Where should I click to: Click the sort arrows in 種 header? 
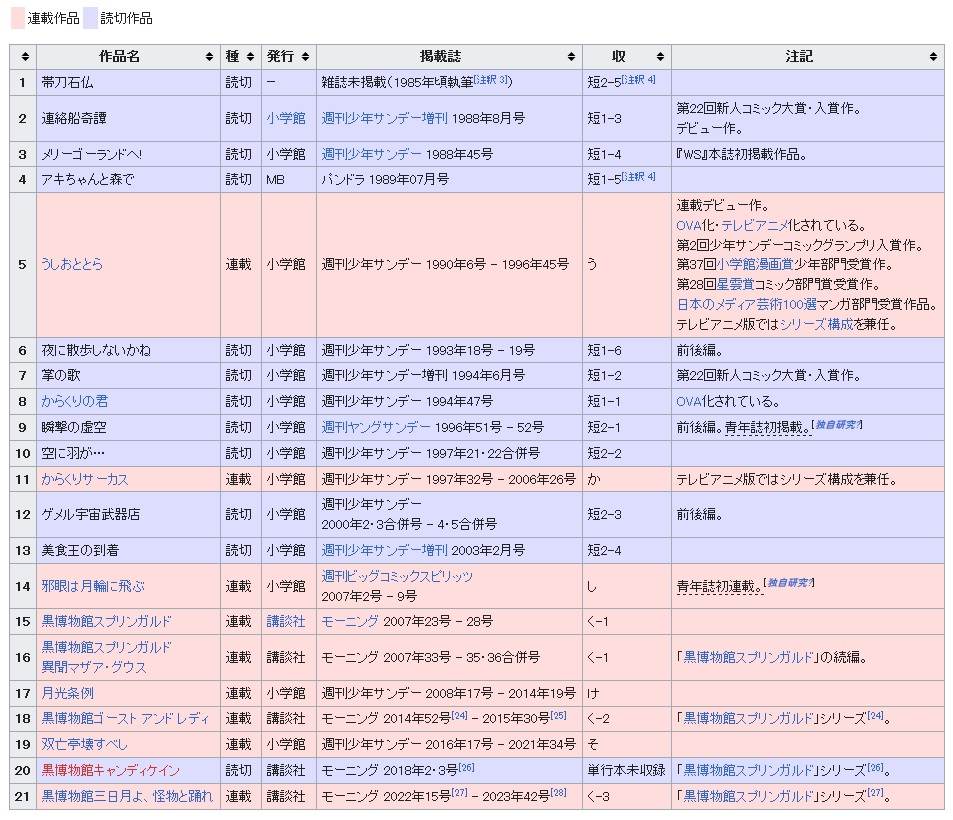click(x=251, y=57)
